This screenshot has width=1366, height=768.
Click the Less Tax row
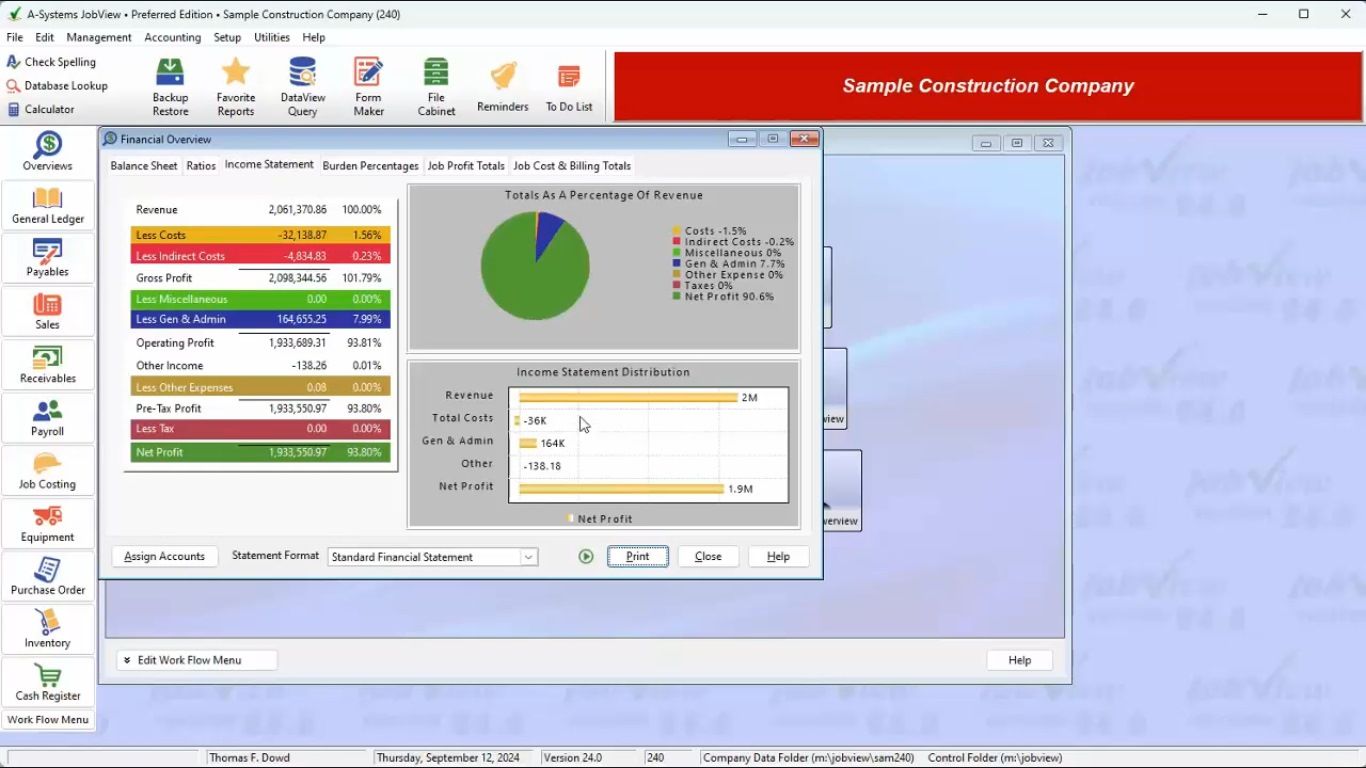tap(260, 429)
